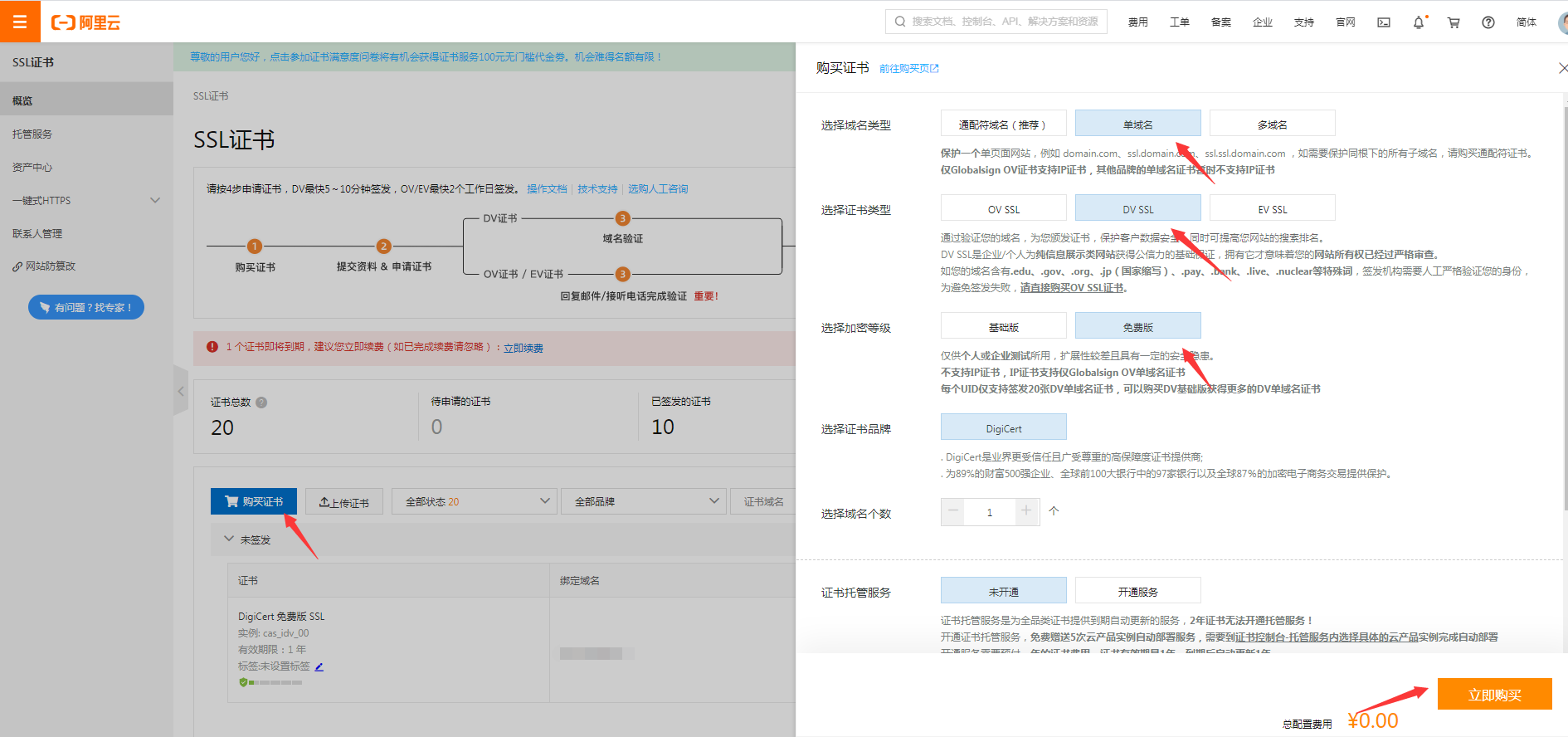Screen dimensions: 1568x737
Task: Click 个 unit indicator beside domain count
Action: click(x=1054, y=511)
